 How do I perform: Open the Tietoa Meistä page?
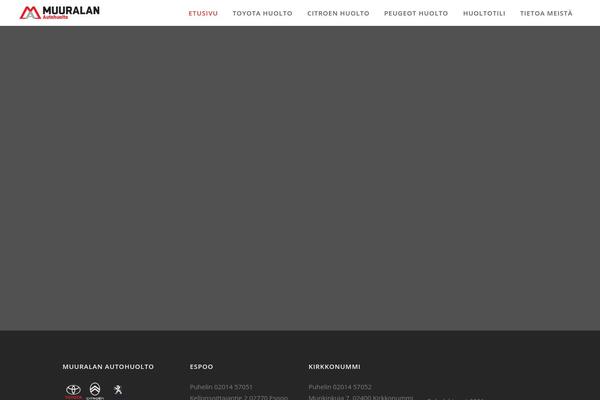(x=546, y=13)
